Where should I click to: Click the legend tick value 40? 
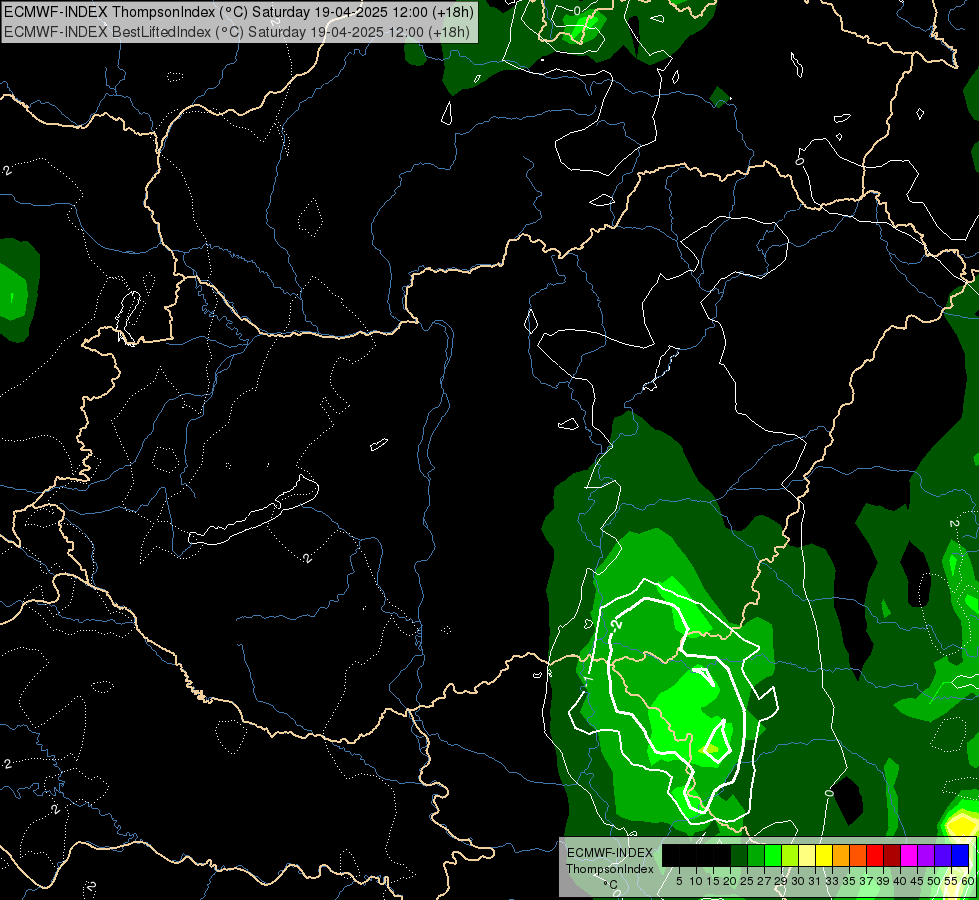pyautogui.click(x=900, y=881)
